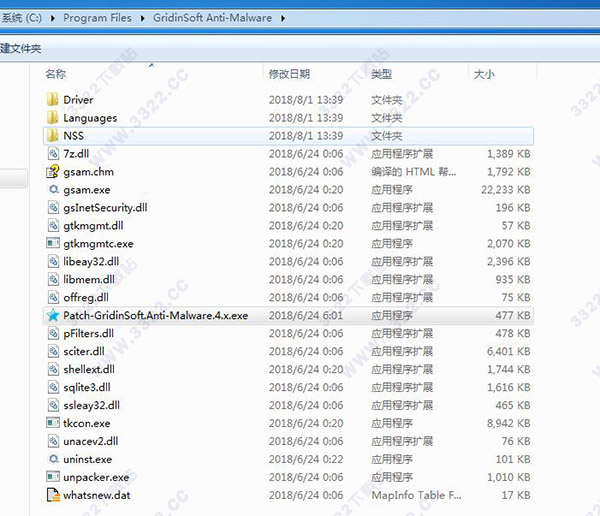Viewport: 600px width, 516px height.
Task: Sort by the 大小 column header
Action: coord(484,74)
